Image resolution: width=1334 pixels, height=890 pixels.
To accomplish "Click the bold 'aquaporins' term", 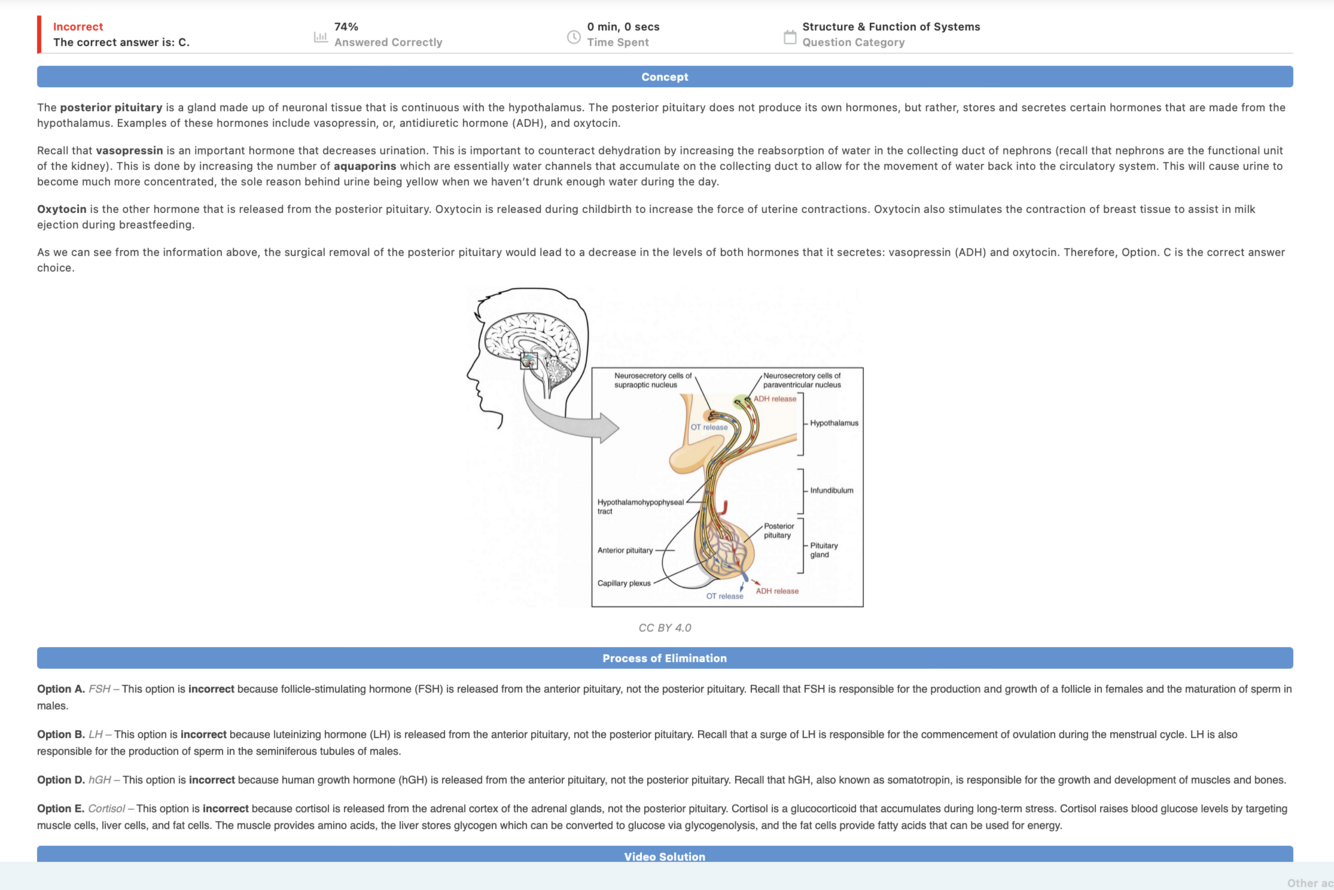I will tap(365, 166).
